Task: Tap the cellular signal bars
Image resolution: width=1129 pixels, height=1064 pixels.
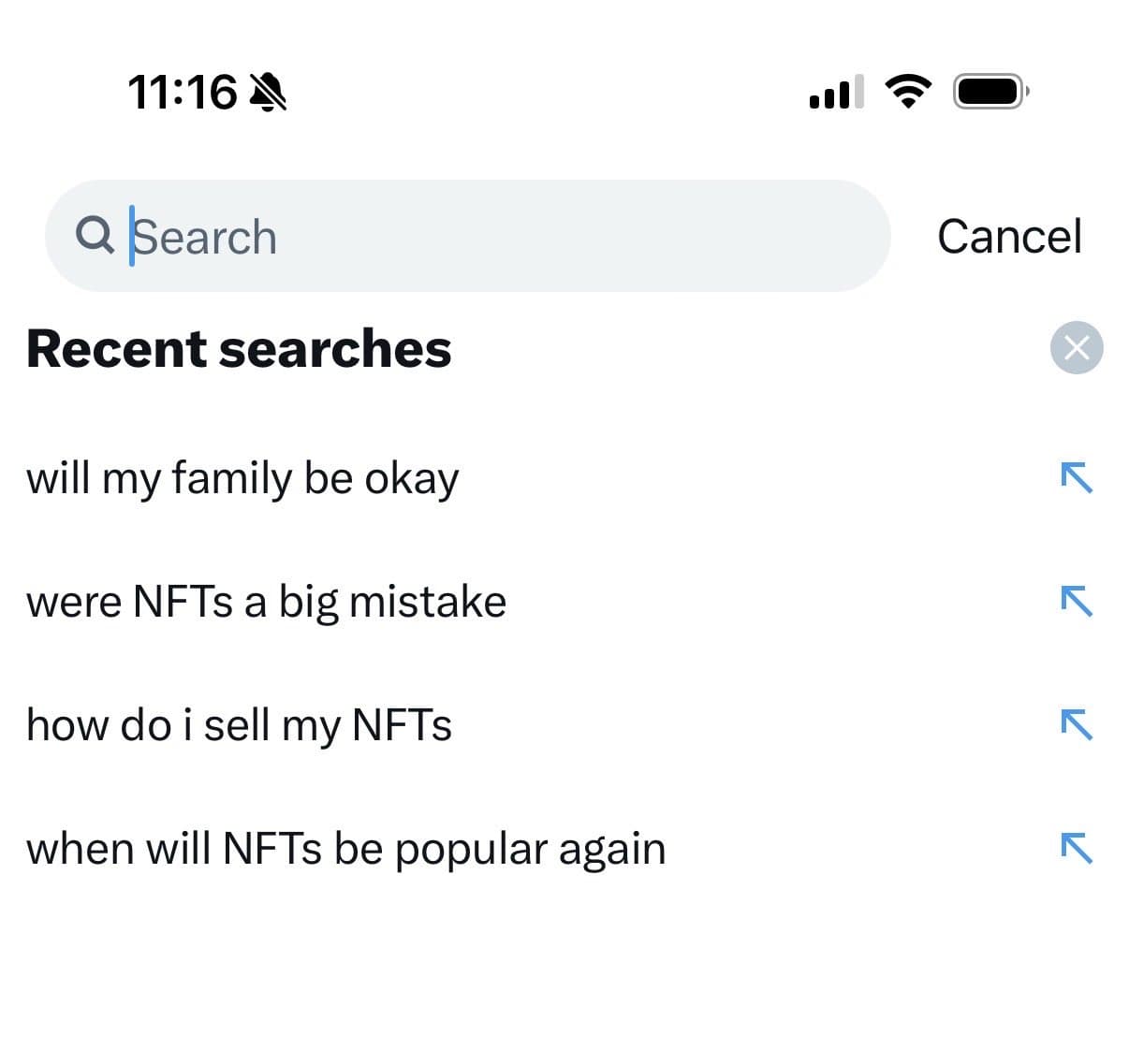Action: (x=836, y=93)
